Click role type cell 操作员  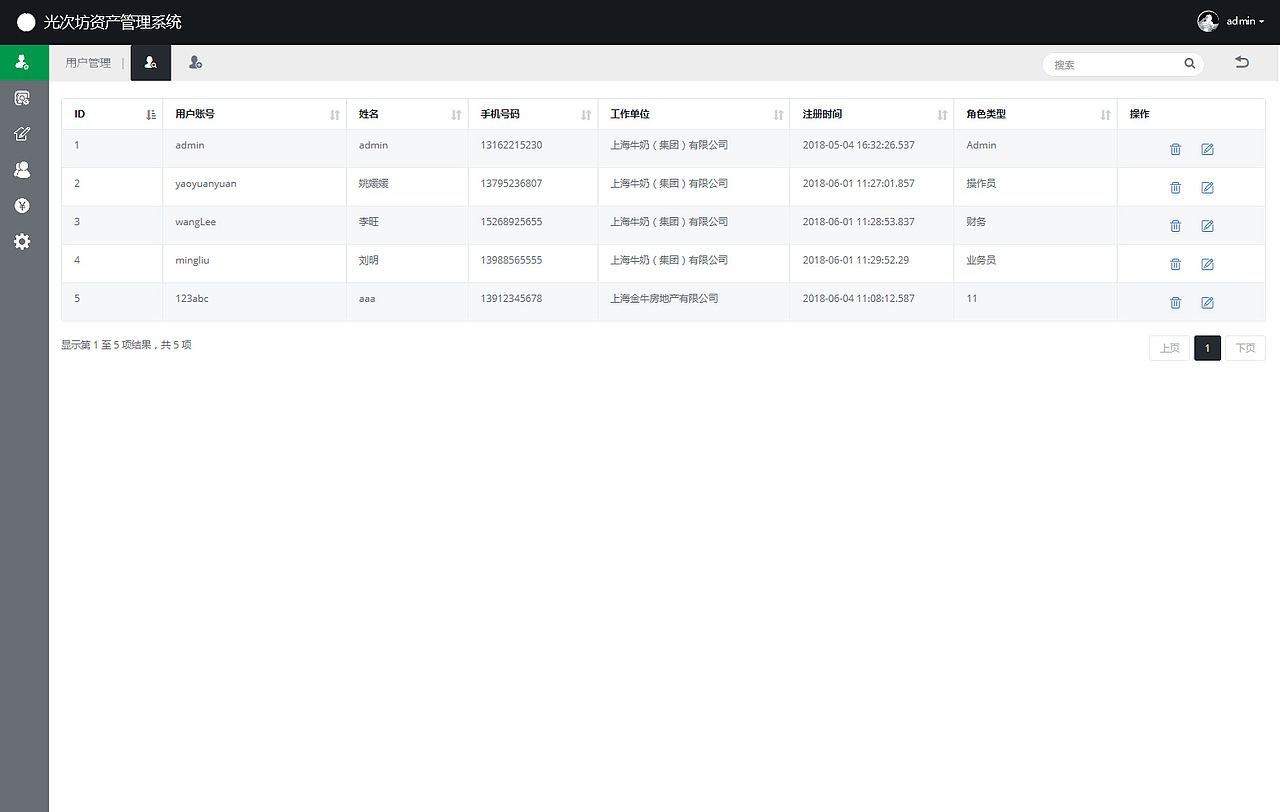point(981,184)
